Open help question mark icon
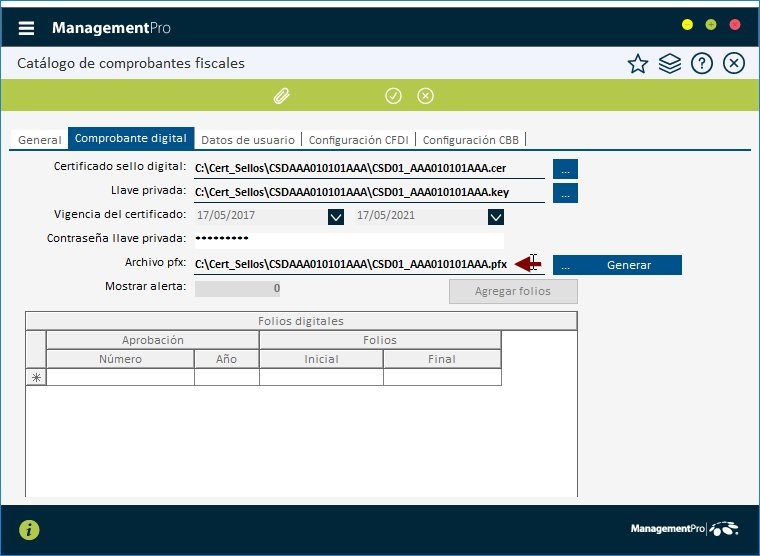Image resolution: width=760 pixels, height=556 pixels. (701, 64)
